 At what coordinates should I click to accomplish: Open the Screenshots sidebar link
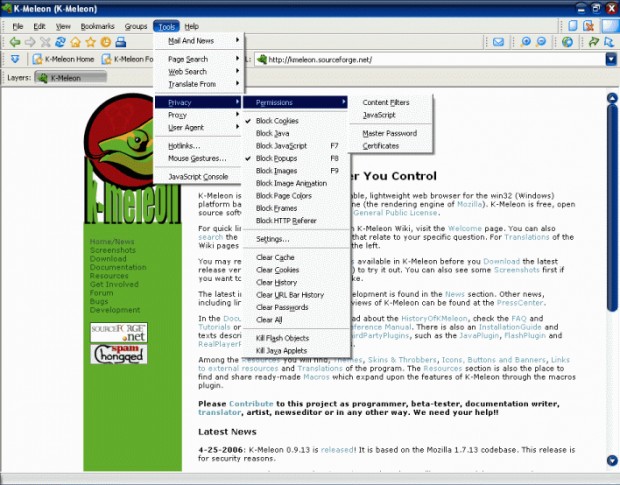coord(113,250)
